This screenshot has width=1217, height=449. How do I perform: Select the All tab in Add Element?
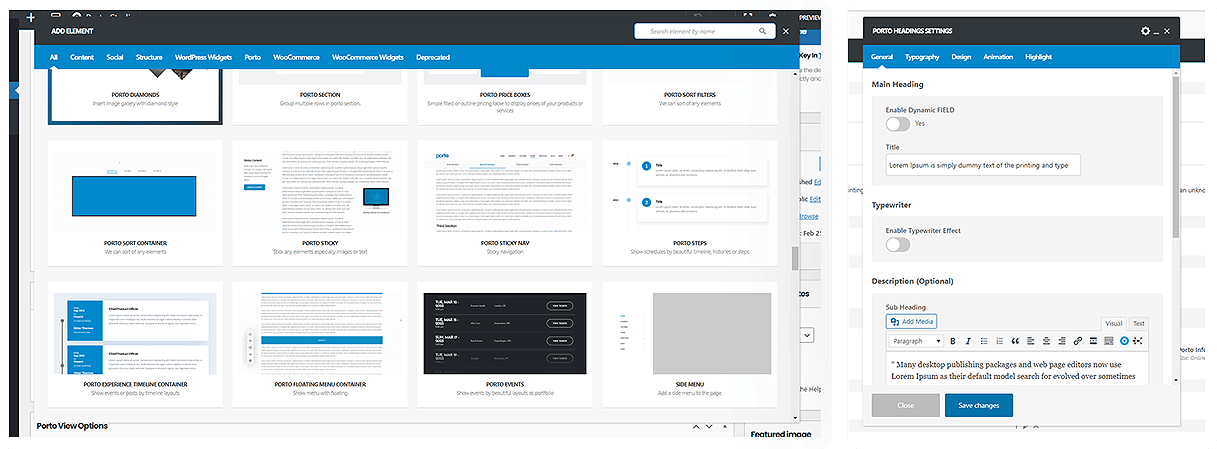[x=54, y=58]
